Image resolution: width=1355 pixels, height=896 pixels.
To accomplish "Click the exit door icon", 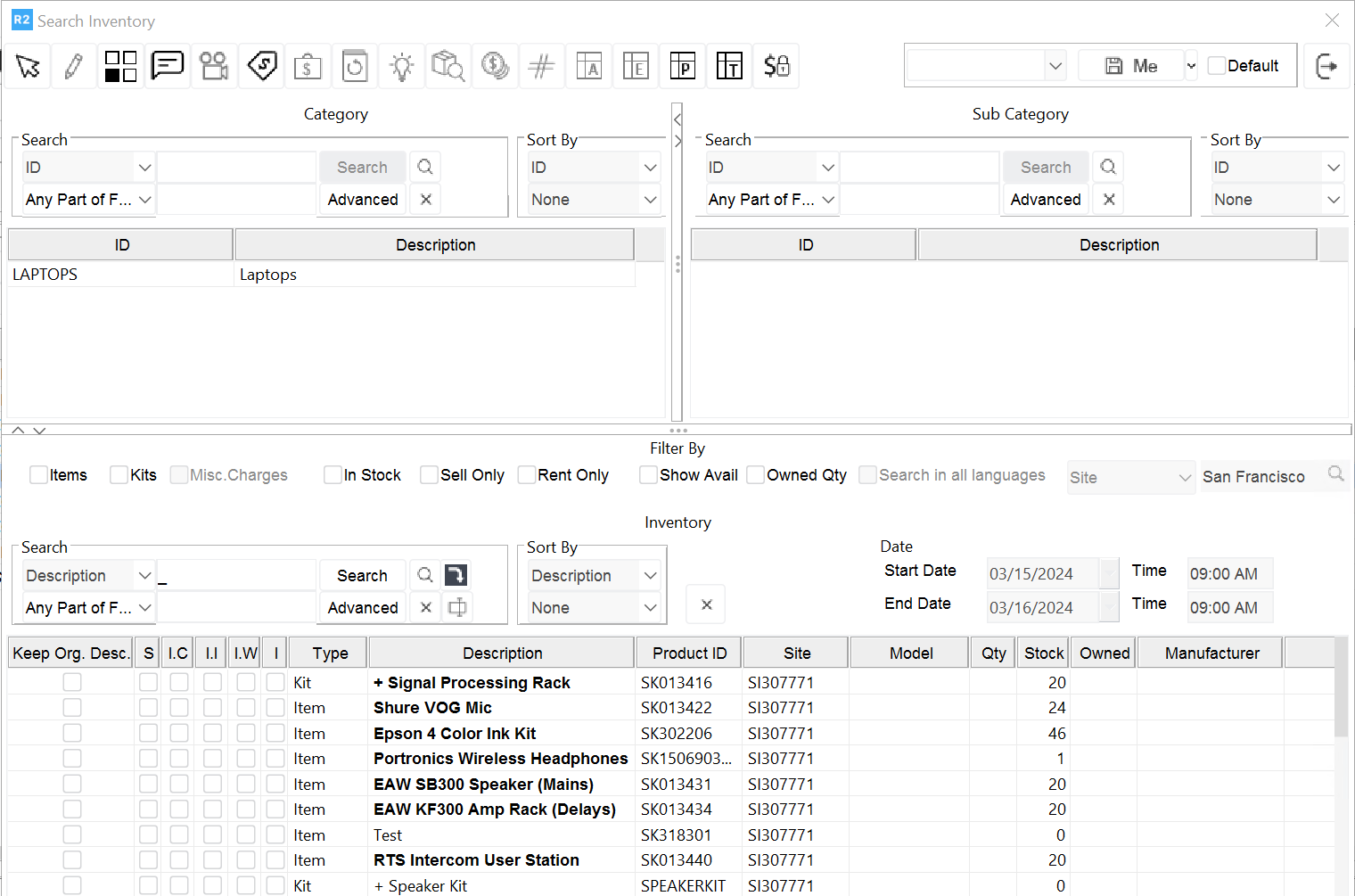I will click(x=1326, y=66).
